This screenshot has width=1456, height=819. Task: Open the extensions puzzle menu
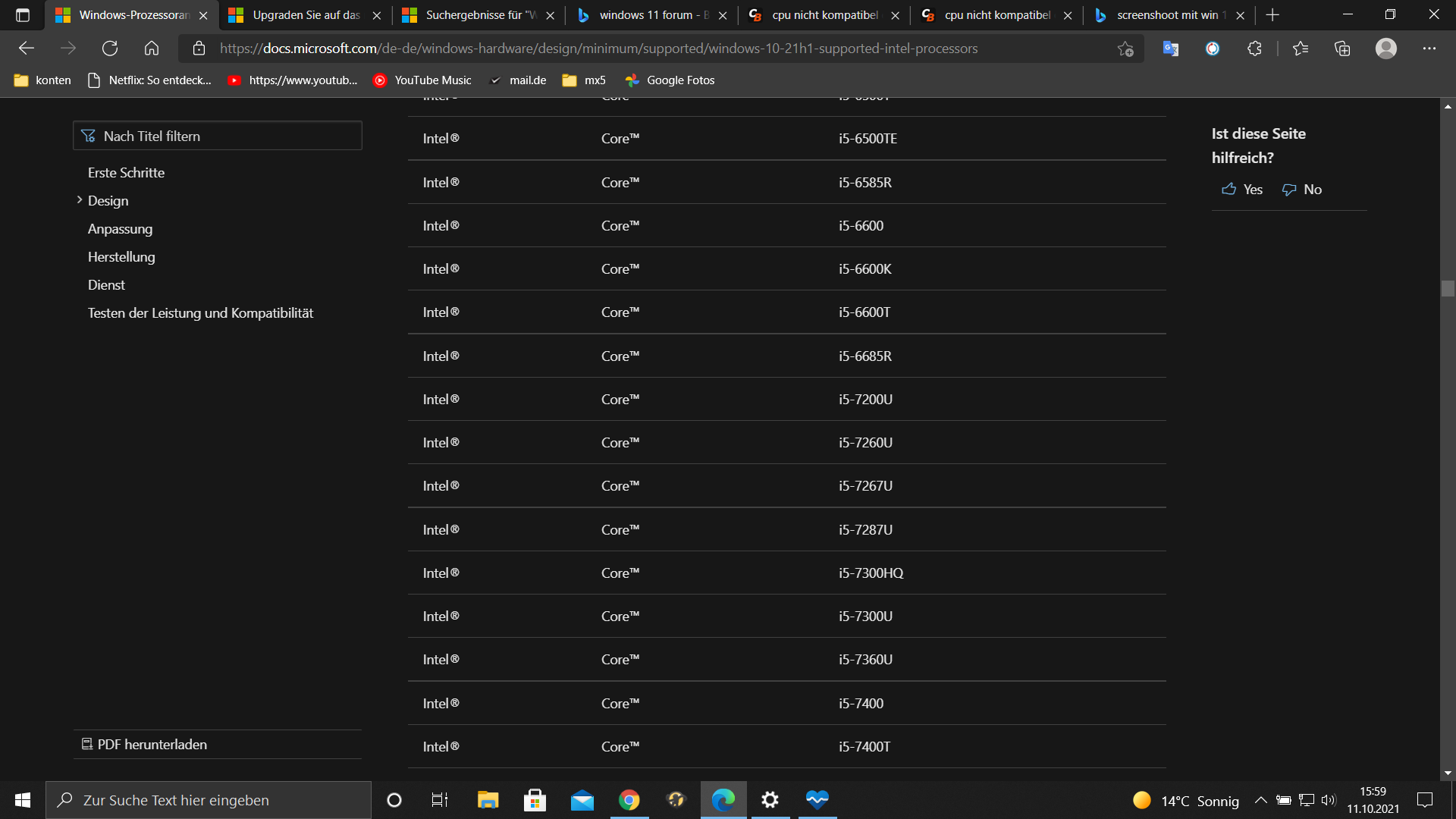(1254, 49)
